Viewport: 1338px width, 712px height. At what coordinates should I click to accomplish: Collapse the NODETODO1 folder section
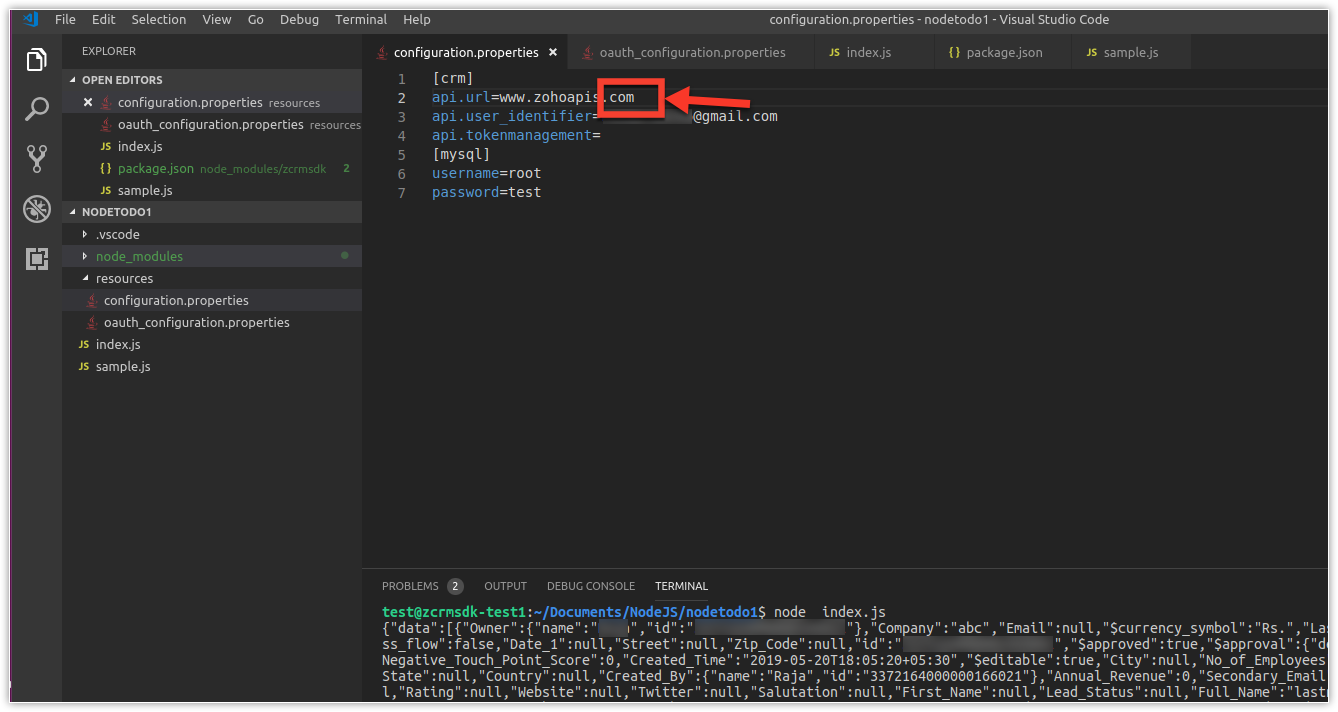click(x=212, y=212)
